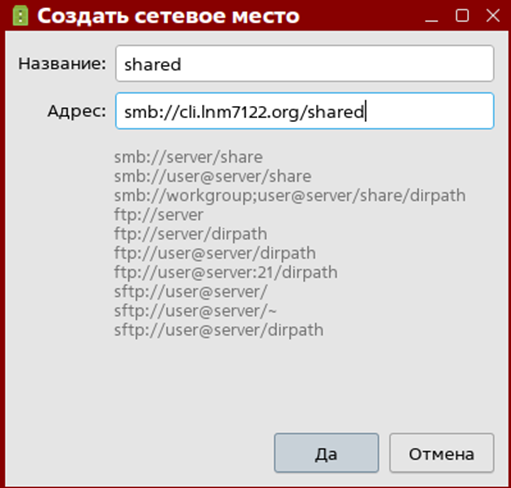Close the Создать сетевое место dialog

[x=493, y=16]
